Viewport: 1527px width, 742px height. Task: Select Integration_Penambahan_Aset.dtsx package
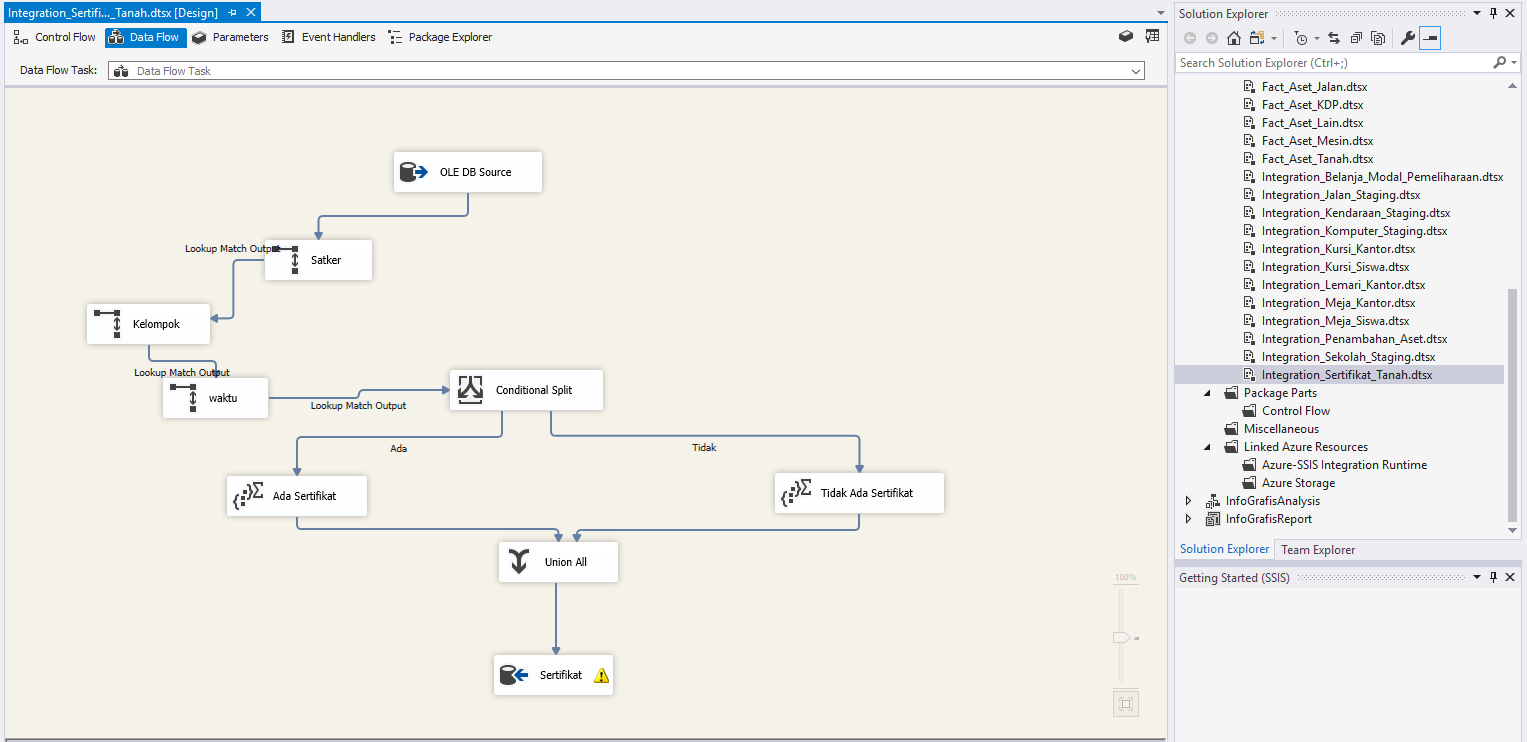tap(1354, 339)
